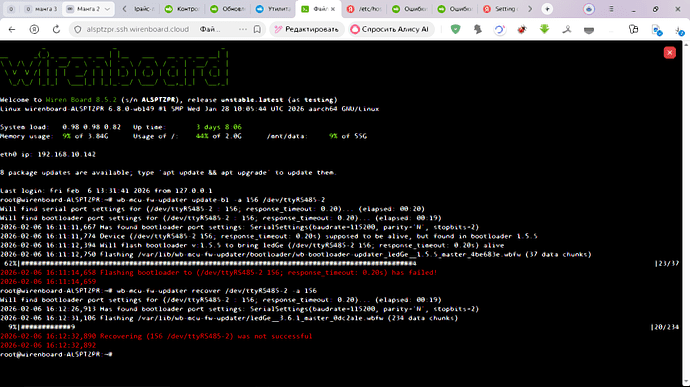Click the page translate icon with blue badge
The image size is (690, 387).
(657, 30)
